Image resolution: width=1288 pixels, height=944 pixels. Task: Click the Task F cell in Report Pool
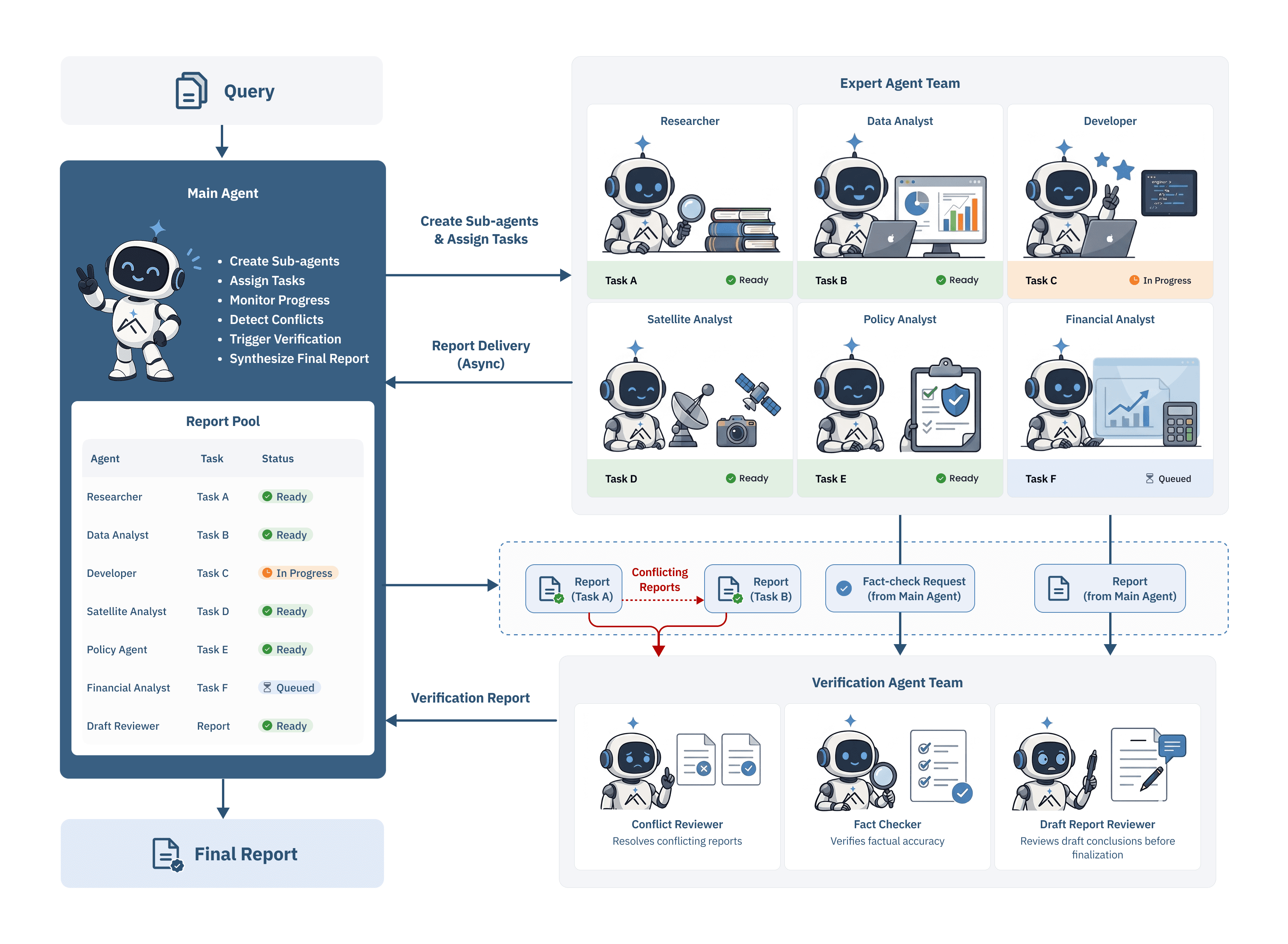point(212,688)
